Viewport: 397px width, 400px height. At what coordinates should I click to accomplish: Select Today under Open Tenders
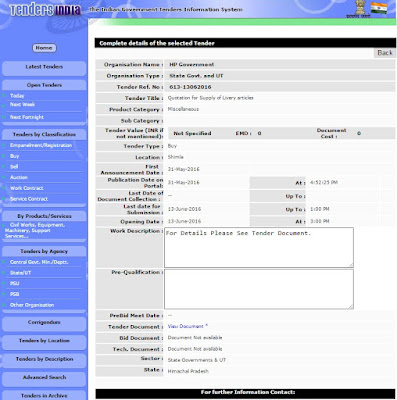pos(17,96)
